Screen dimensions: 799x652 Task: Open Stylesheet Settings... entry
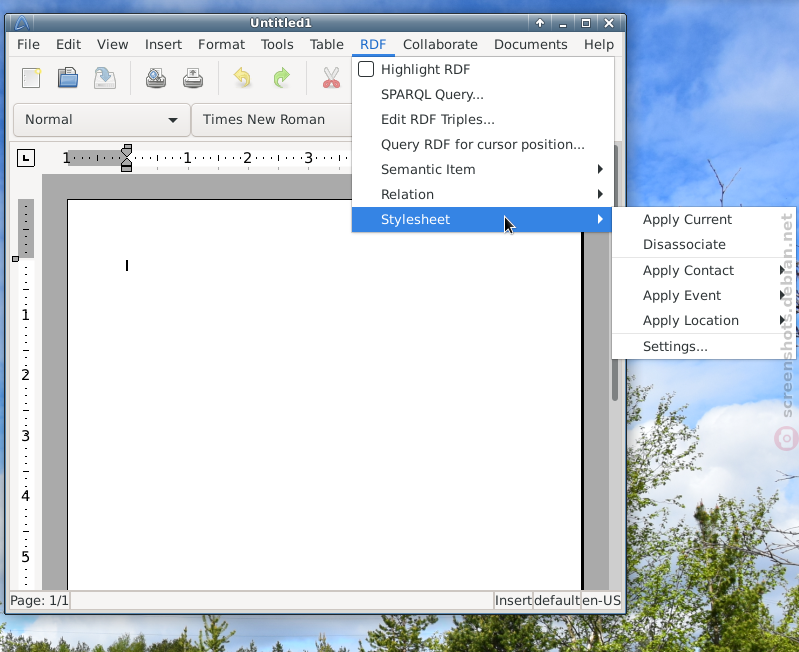(703, 346)
